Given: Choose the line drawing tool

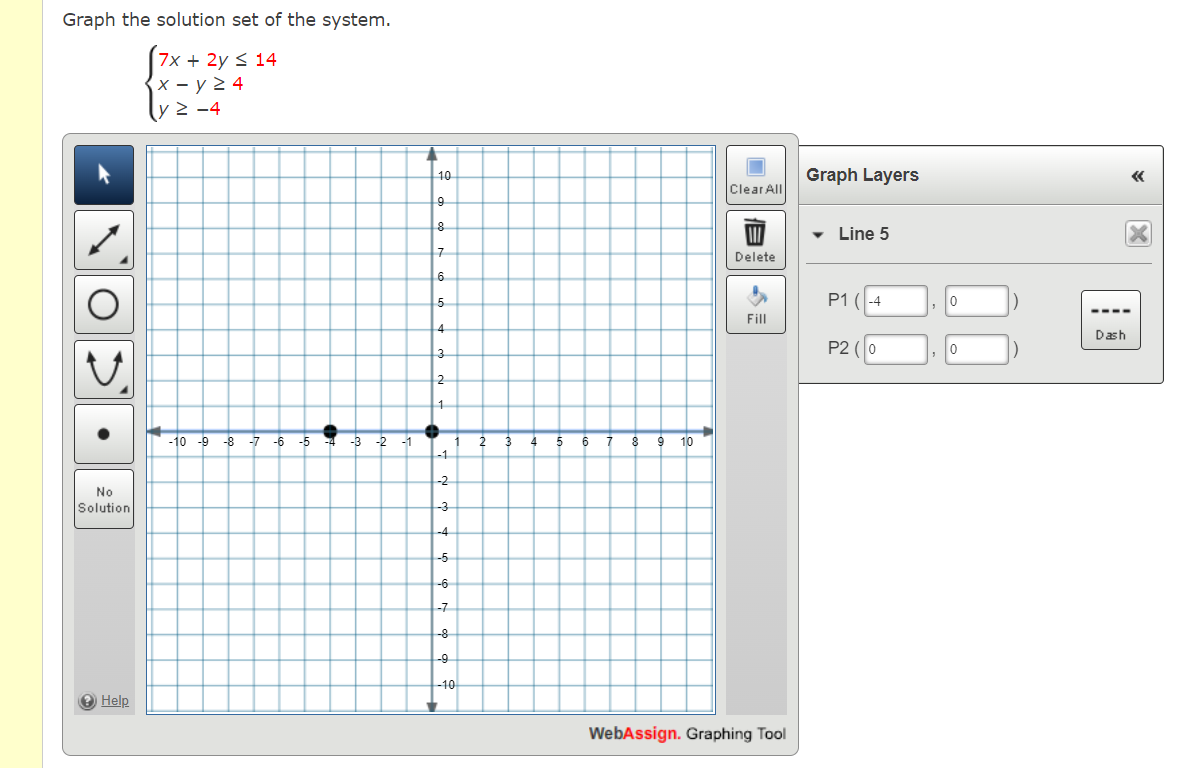Looking at the screenshot, I should [x=104, y=240].
